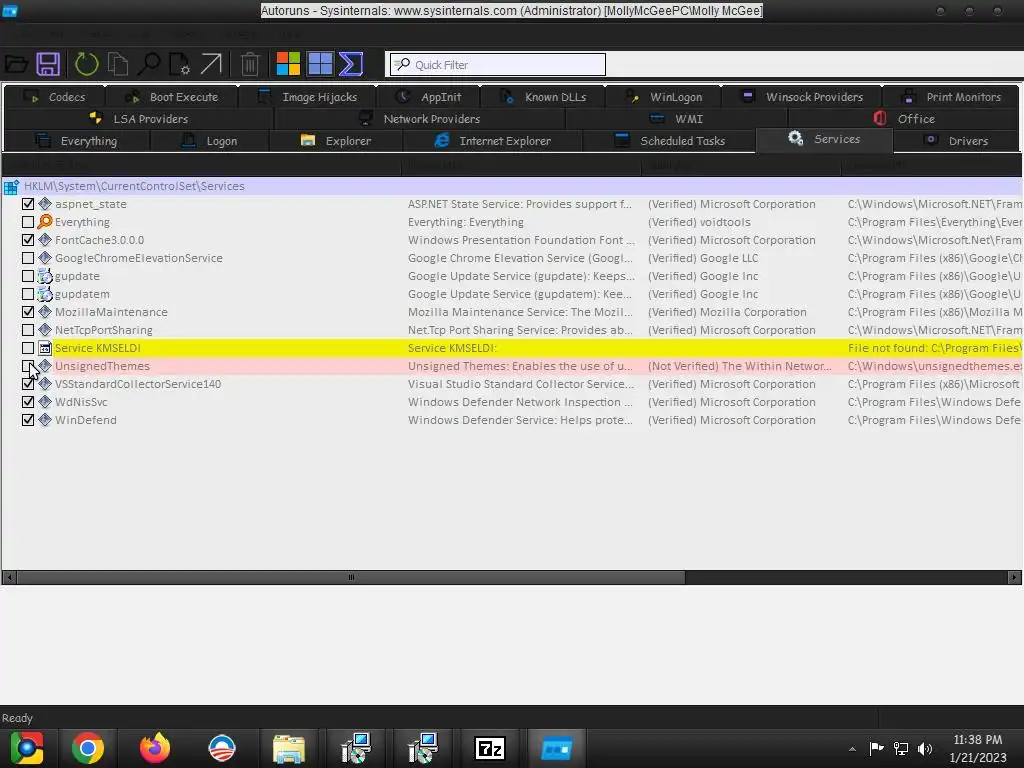This screenshot has width=1024, height=768.
Task: Open the Known DLLs tab
Action: (543, 97)
